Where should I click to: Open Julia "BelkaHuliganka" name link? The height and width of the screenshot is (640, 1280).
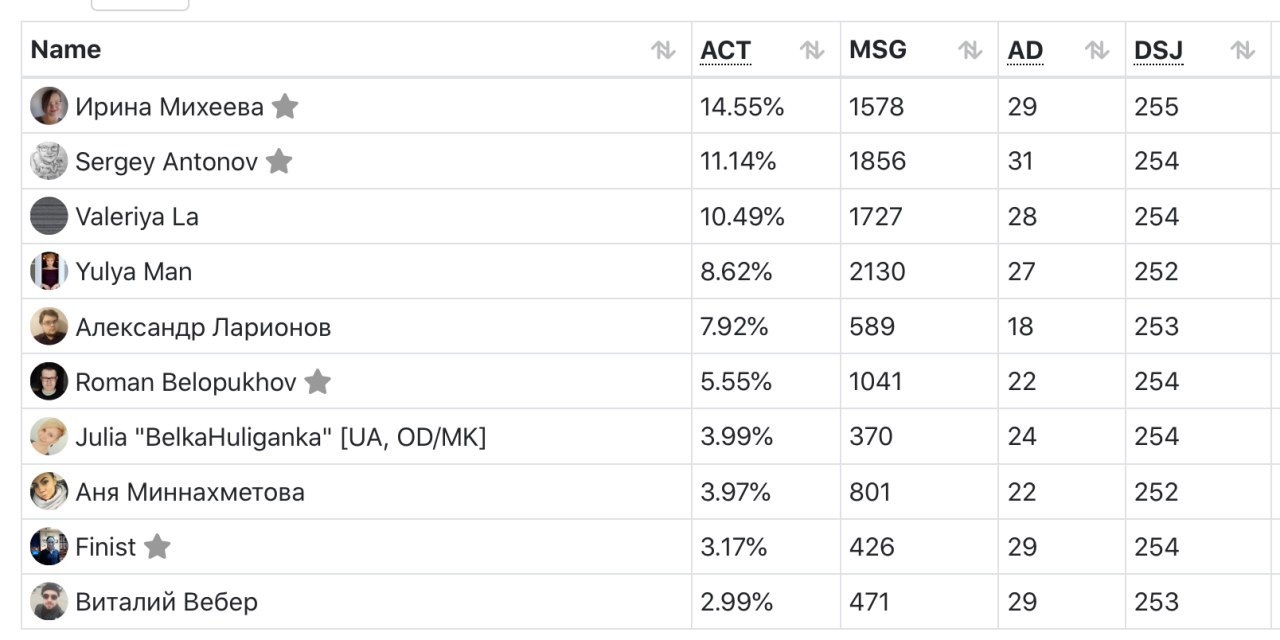(x=280, y=437)
